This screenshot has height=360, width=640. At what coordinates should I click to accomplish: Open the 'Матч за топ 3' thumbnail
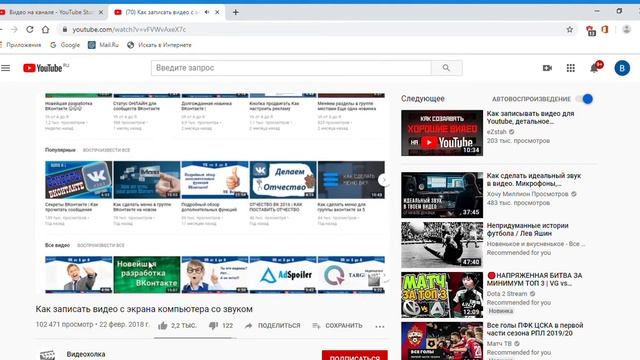click(x=442, y=295)
